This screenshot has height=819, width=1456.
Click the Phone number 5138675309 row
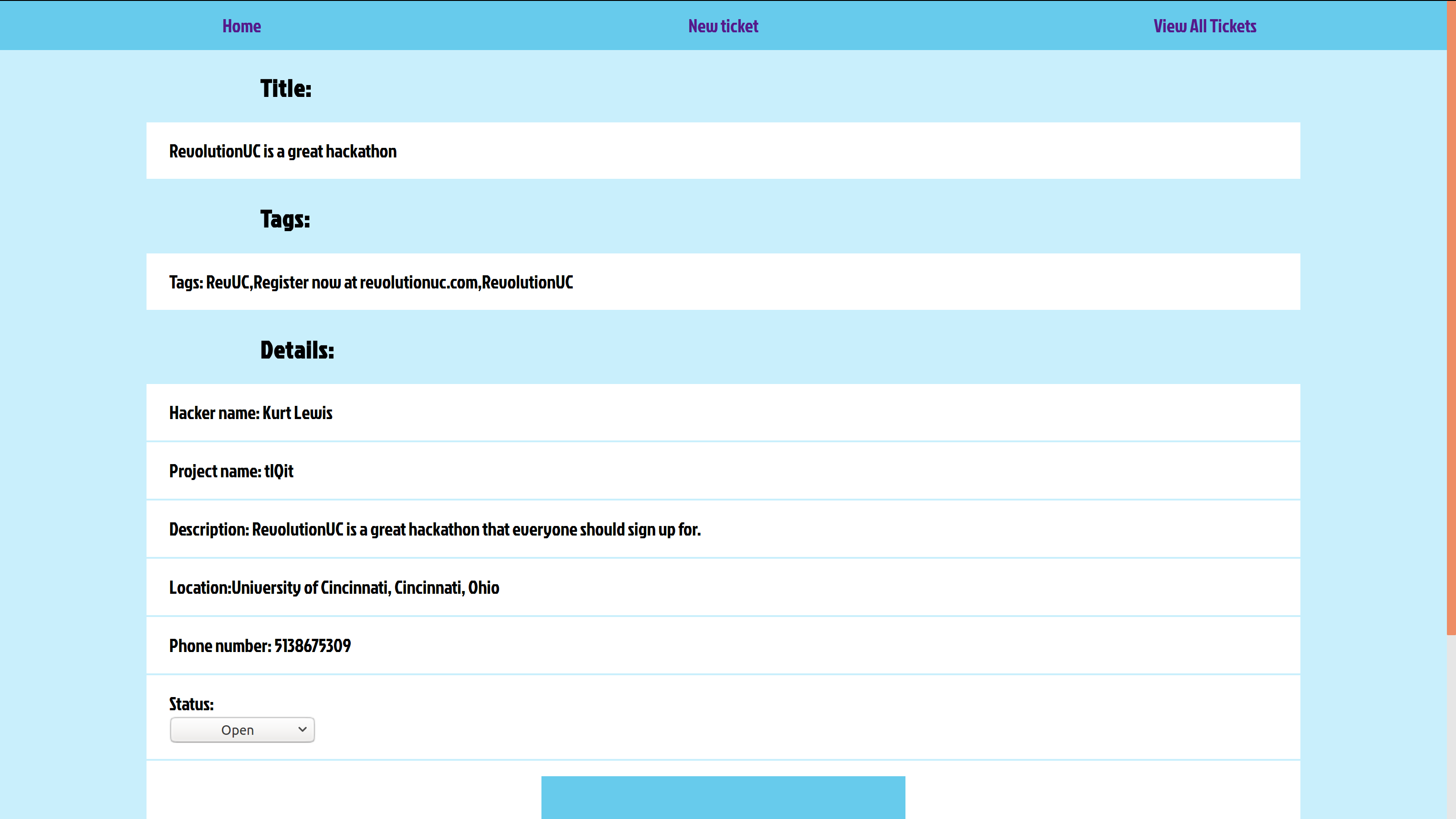[x=260, y=646]
